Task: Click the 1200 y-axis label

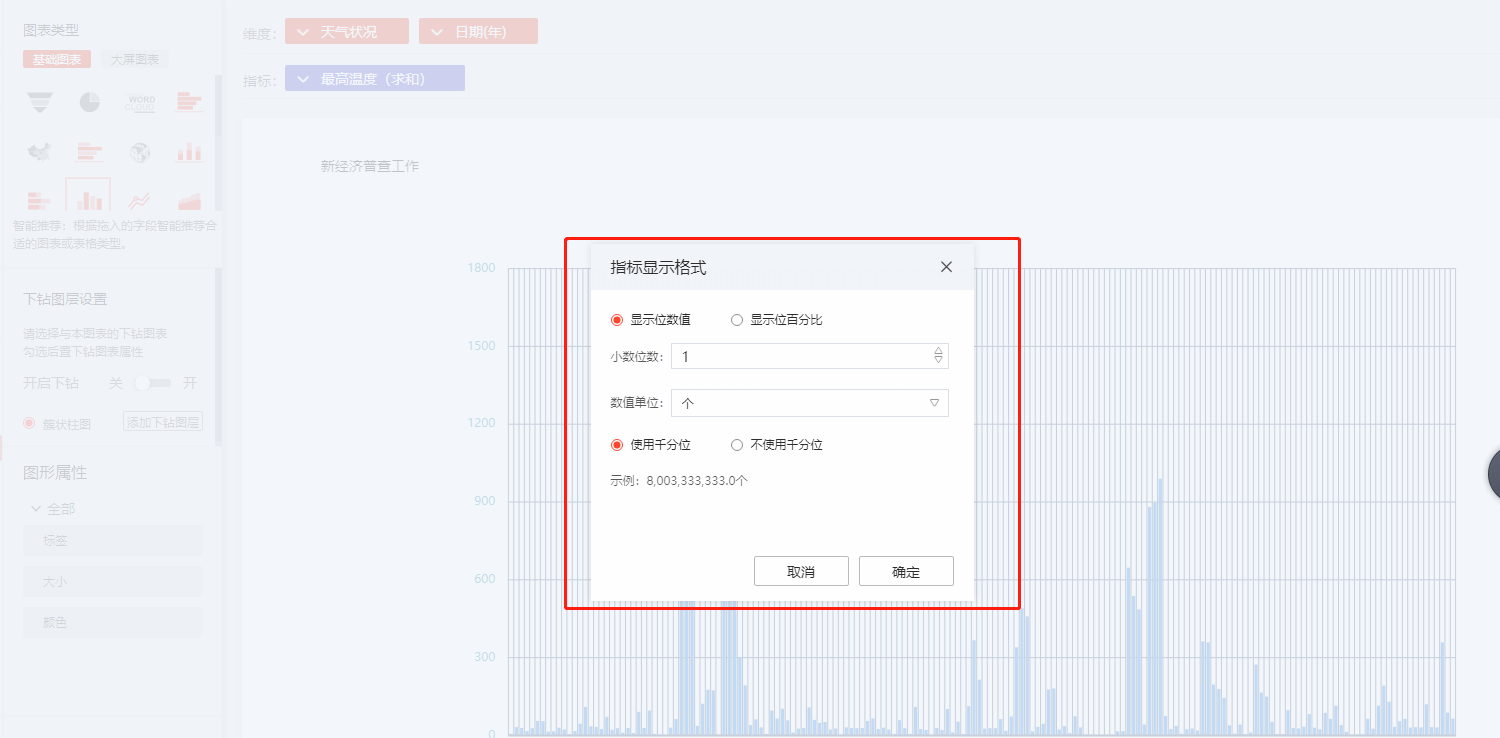Action: click(x=481, y=424)
